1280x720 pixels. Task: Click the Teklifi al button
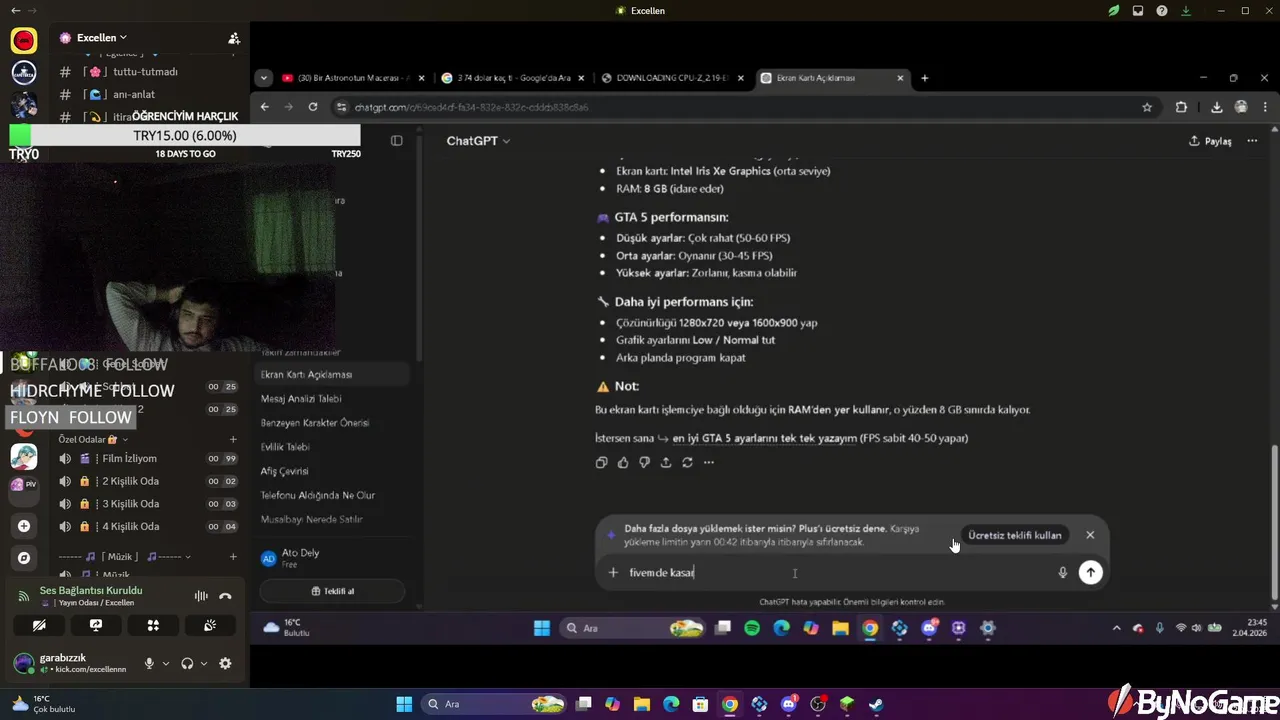332,591
